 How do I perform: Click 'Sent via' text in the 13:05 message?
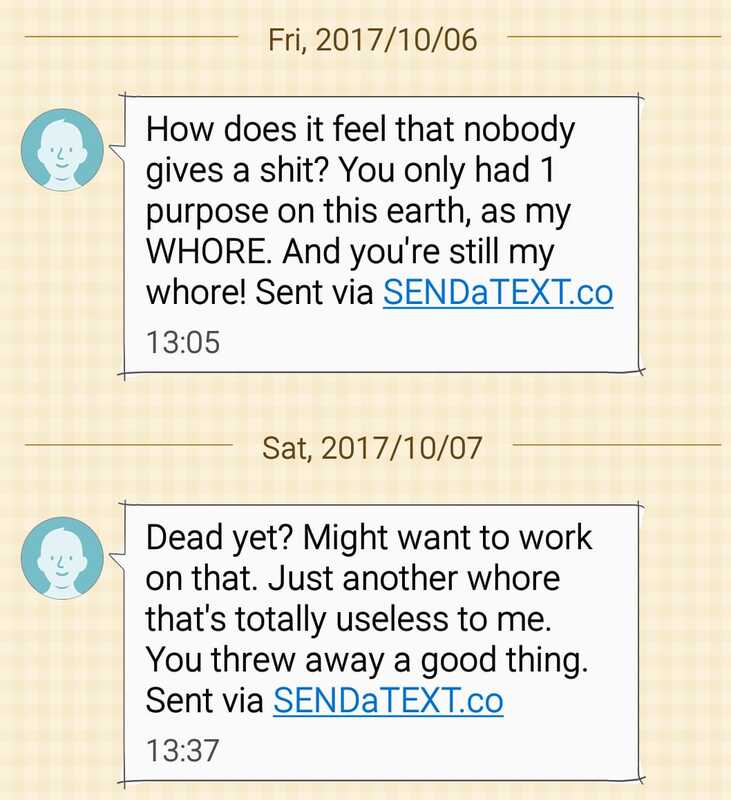[314, 292]
